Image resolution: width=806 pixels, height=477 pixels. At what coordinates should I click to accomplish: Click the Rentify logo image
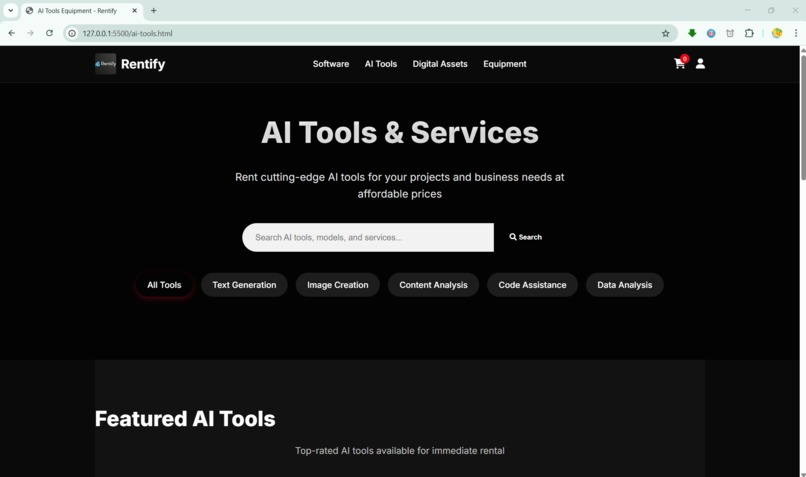[105, 64]
